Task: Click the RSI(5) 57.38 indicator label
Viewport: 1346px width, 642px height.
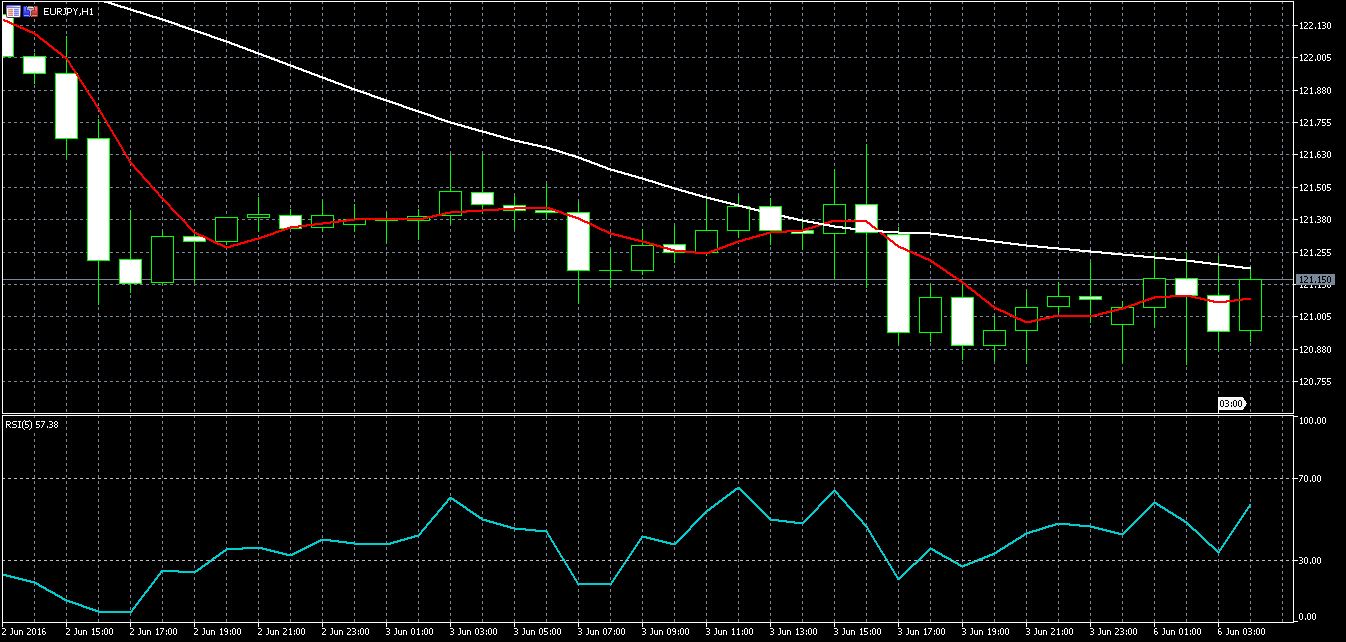Action: click(x=34, y=423)
